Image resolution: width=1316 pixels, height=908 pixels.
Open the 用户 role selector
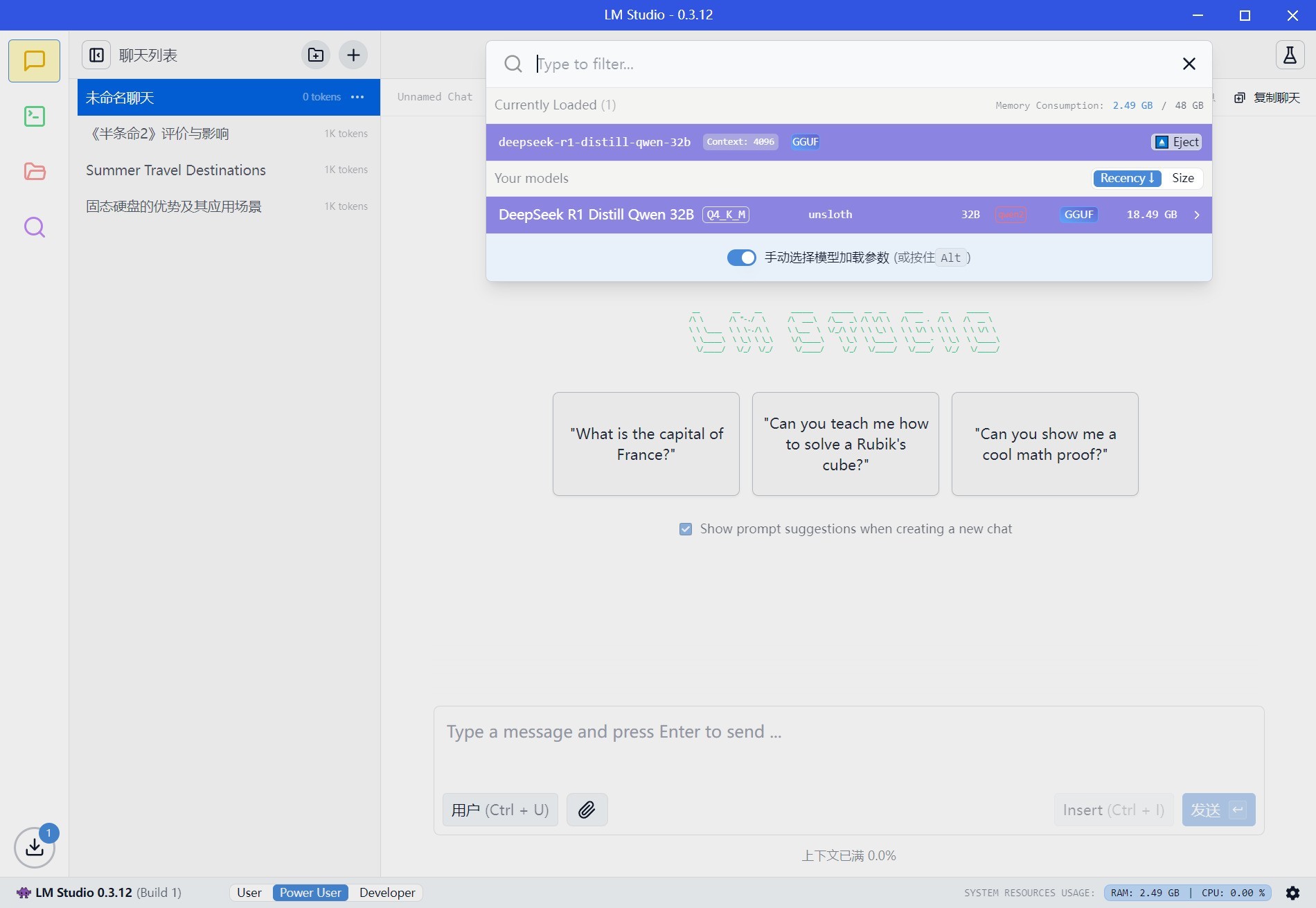click(500, 810)
